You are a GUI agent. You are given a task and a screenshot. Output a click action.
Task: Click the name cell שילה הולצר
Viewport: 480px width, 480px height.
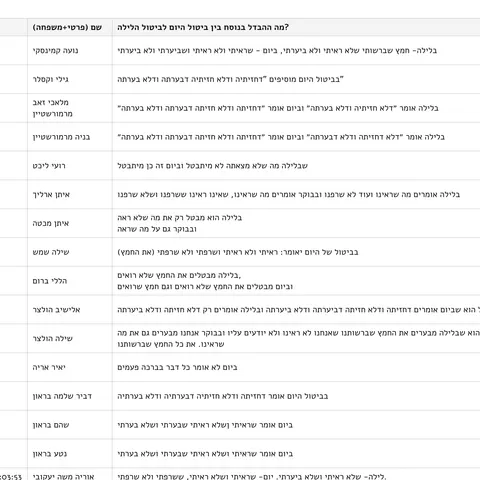pos(70,338)
